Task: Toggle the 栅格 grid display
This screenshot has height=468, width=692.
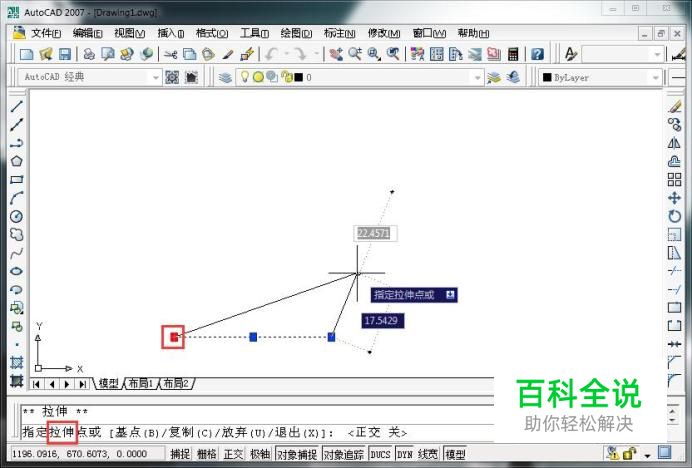Action: pos(206,454)
